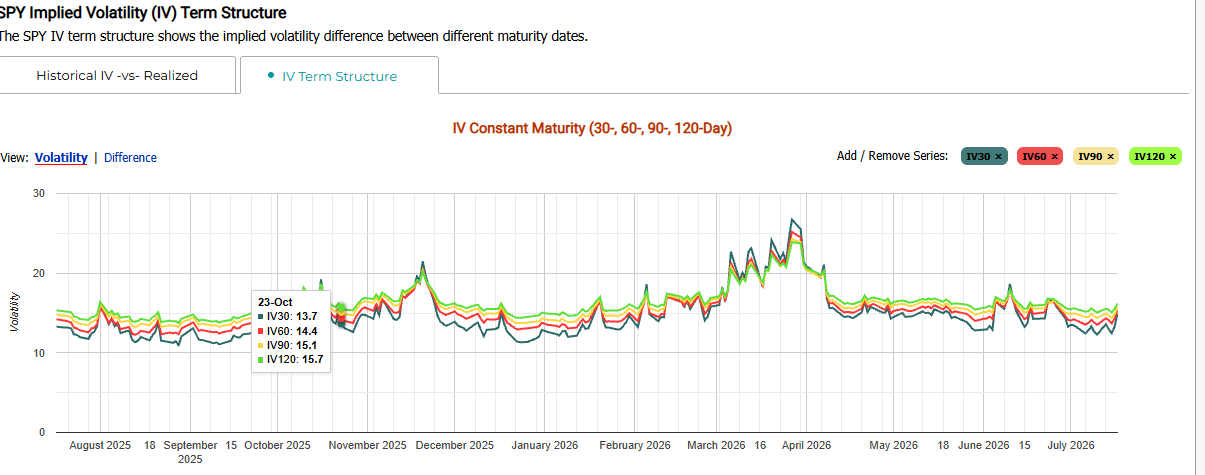The image size is (1205, 475).
Task: Click the 'June 2026' axis label
Action: click(x=983, y=445)
